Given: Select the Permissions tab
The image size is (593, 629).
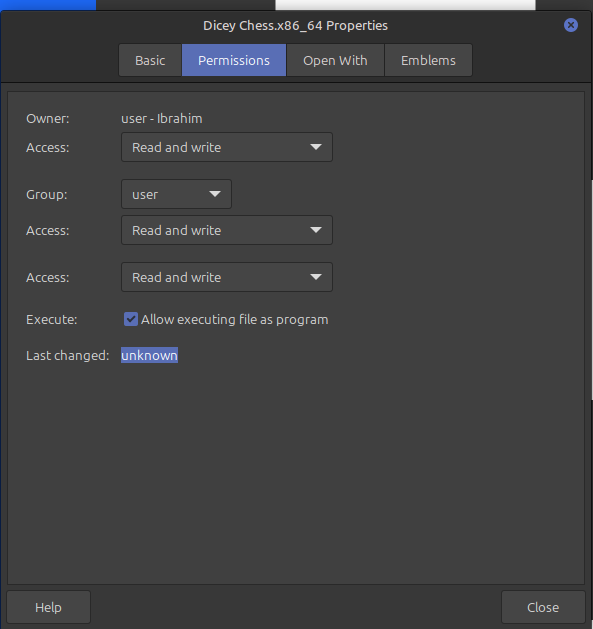Looking at the screenshot, I should pyautogui.click(x=234, y=60).
